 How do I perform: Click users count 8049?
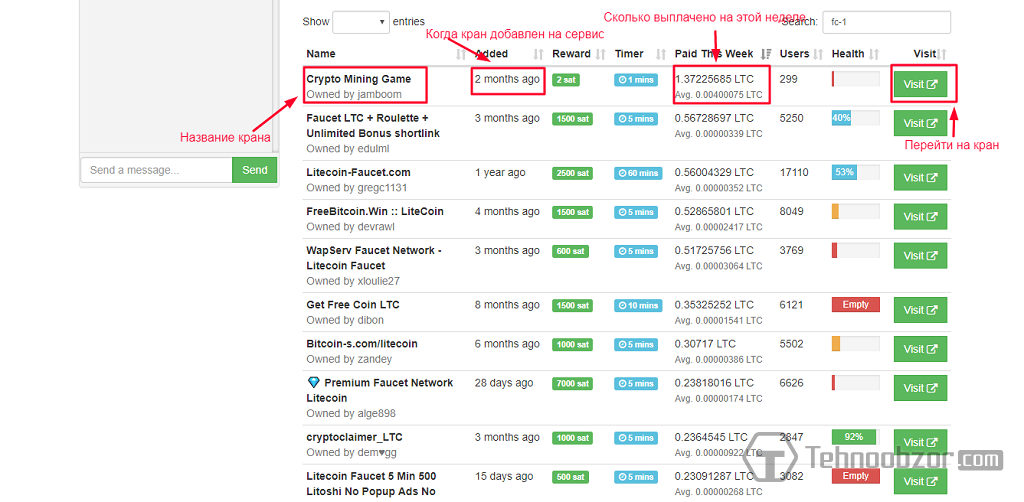pos(792,212)
